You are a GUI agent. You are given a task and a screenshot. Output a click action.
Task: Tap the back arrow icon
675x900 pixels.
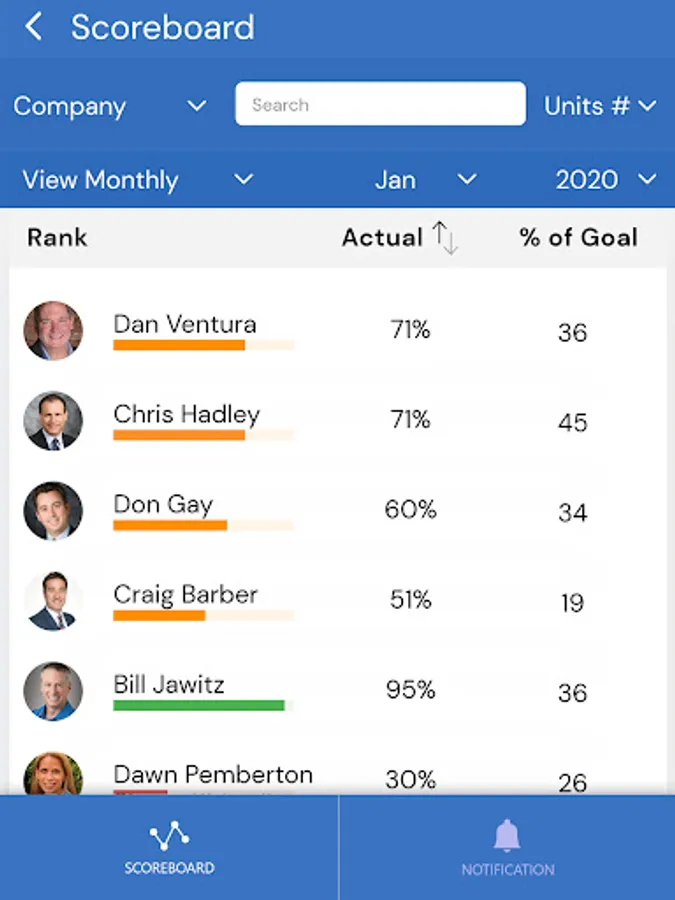pos(34,27)
